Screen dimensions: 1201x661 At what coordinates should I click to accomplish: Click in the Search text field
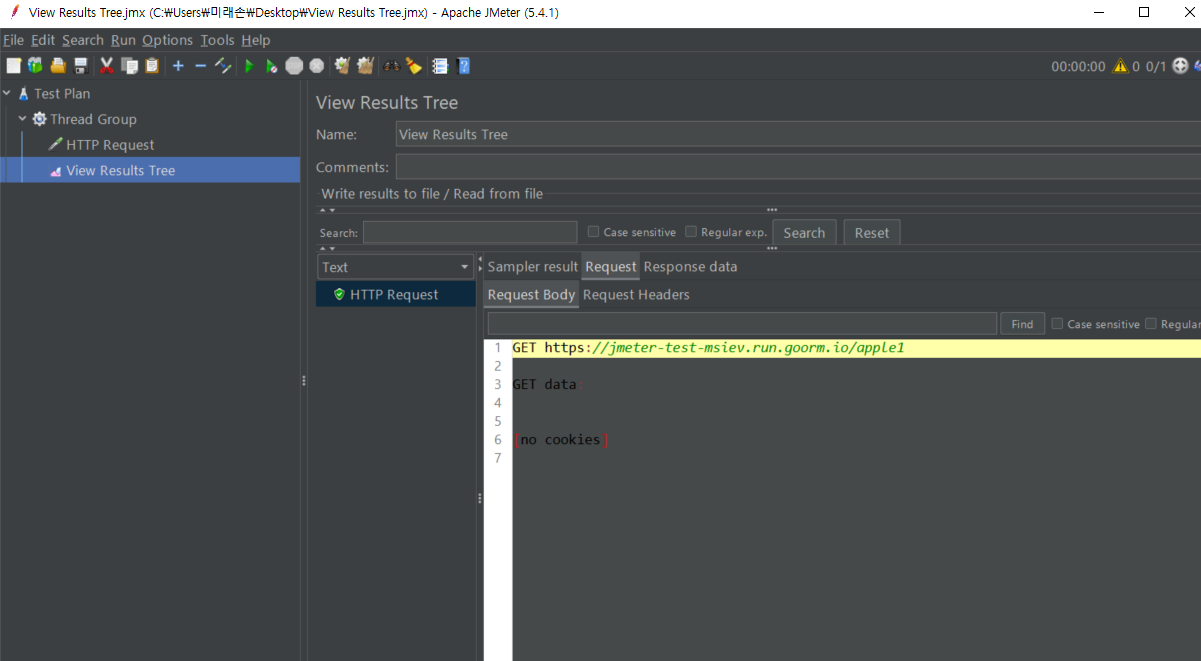point(470,232)
